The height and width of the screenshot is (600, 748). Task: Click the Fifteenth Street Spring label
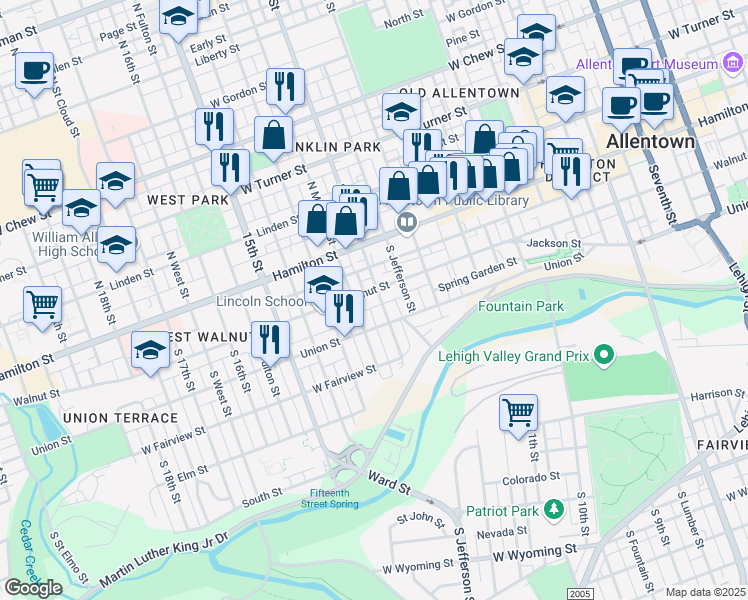coord(329,499)
